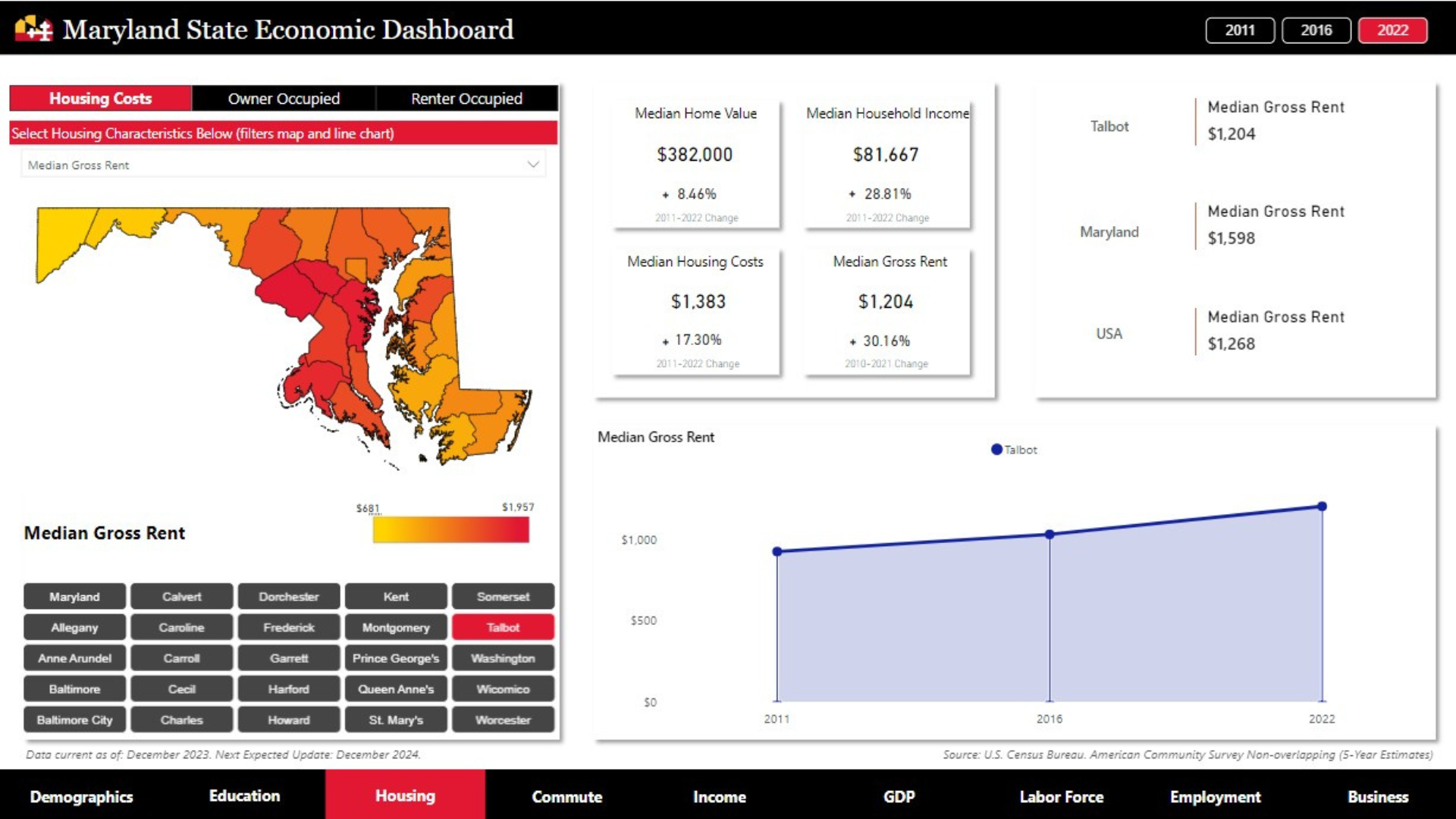The width and height of the screenshot is (1456, 819).
Task: Select the Baltimore City county button
Action: pyautogui.click(x=74, y=720)
